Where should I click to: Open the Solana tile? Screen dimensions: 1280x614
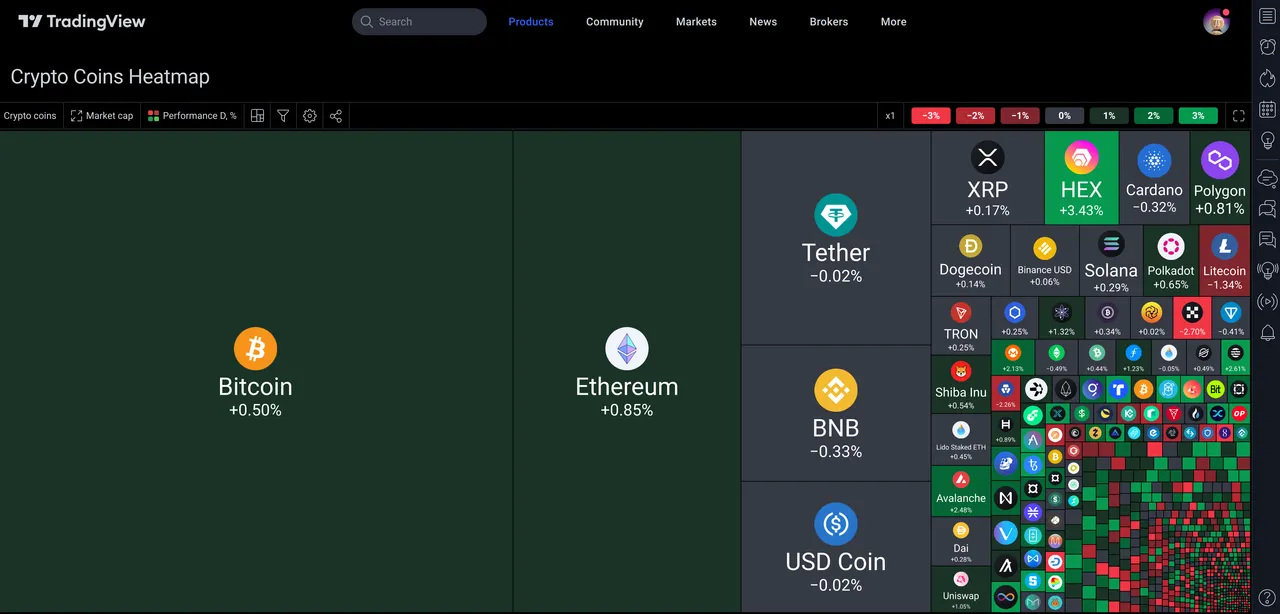(1111, 260)
